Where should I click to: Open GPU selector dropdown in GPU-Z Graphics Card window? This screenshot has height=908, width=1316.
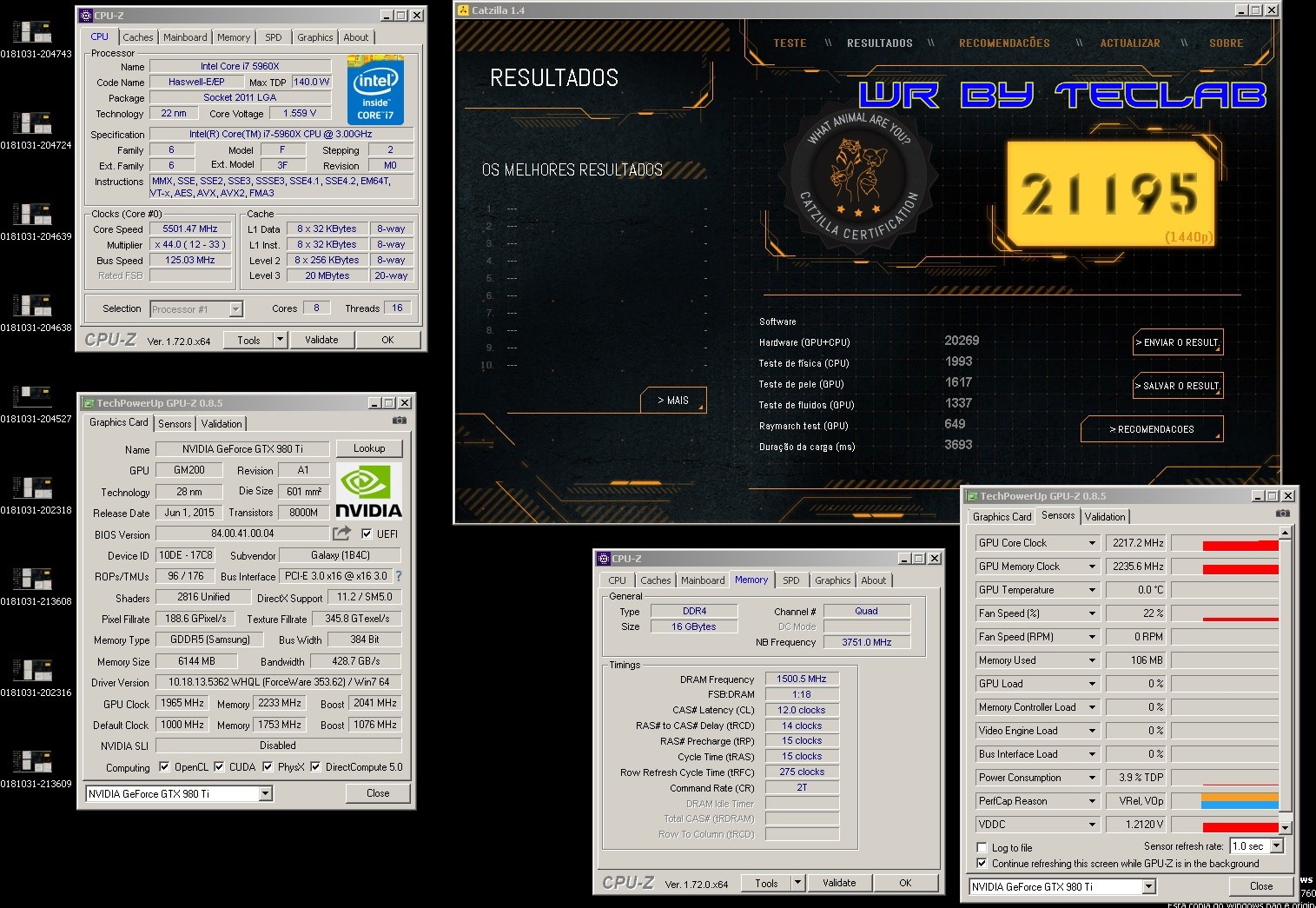(265, 793)
